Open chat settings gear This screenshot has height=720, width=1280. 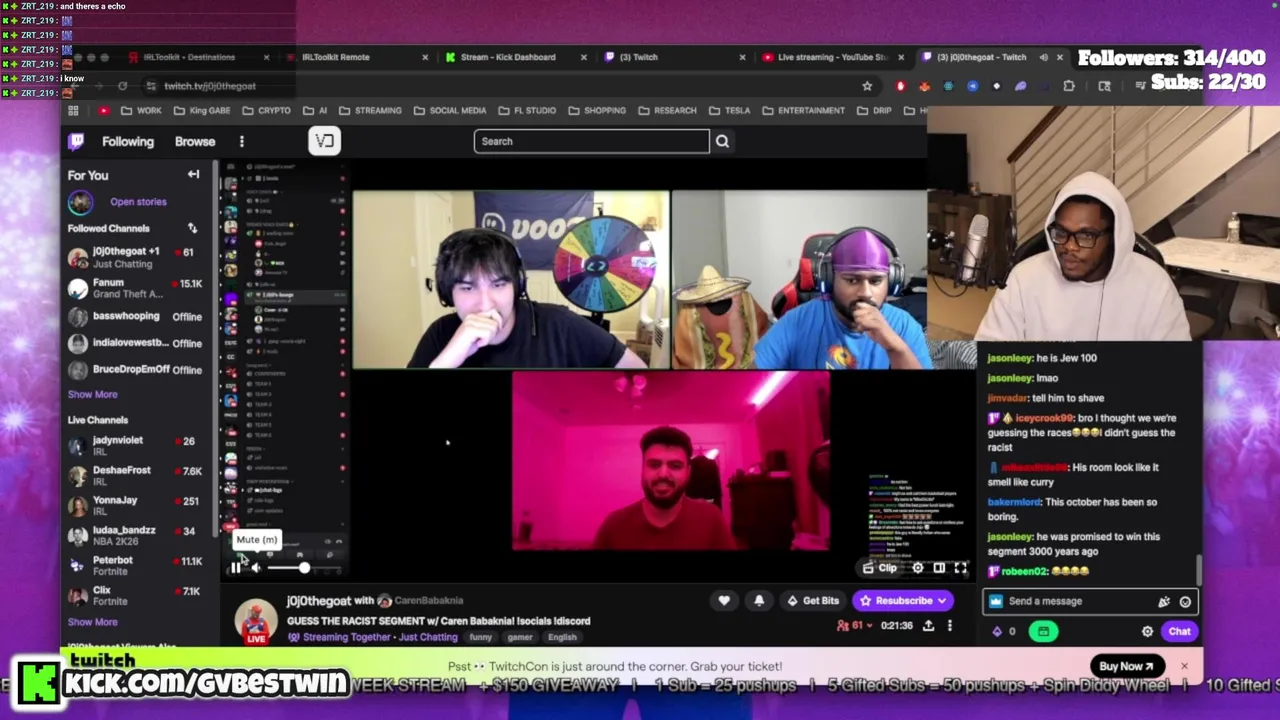tap(1147, 631)
